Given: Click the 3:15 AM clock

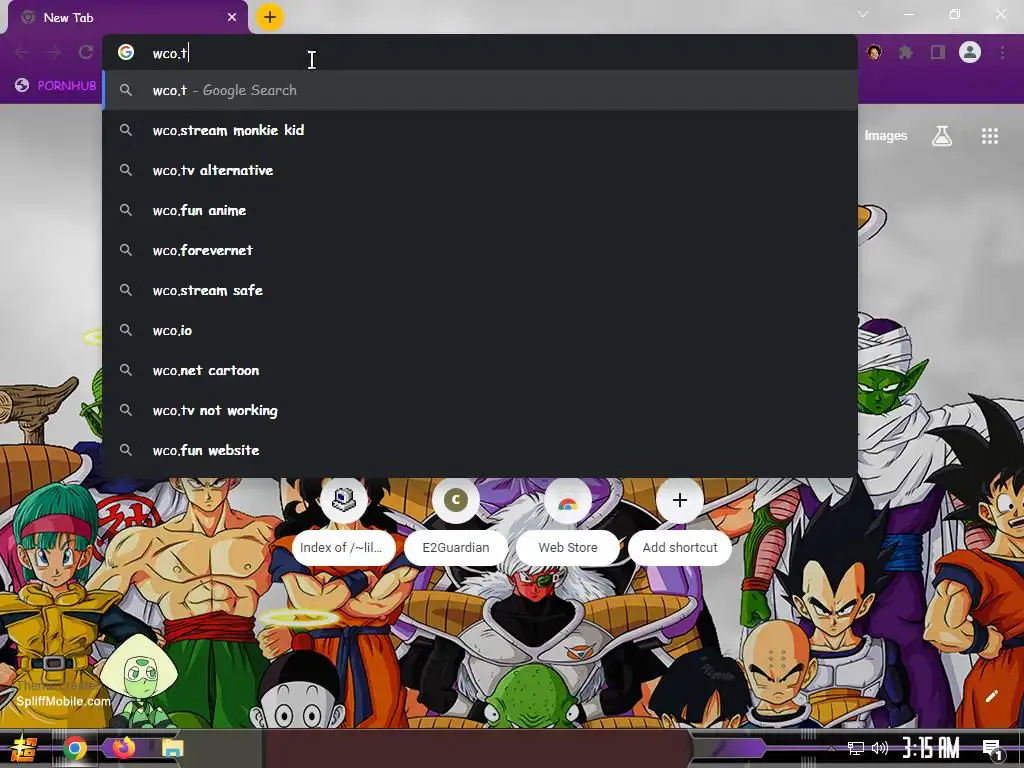Looking at the screenshot, I should pyautogui.click(x=931, y=748).
